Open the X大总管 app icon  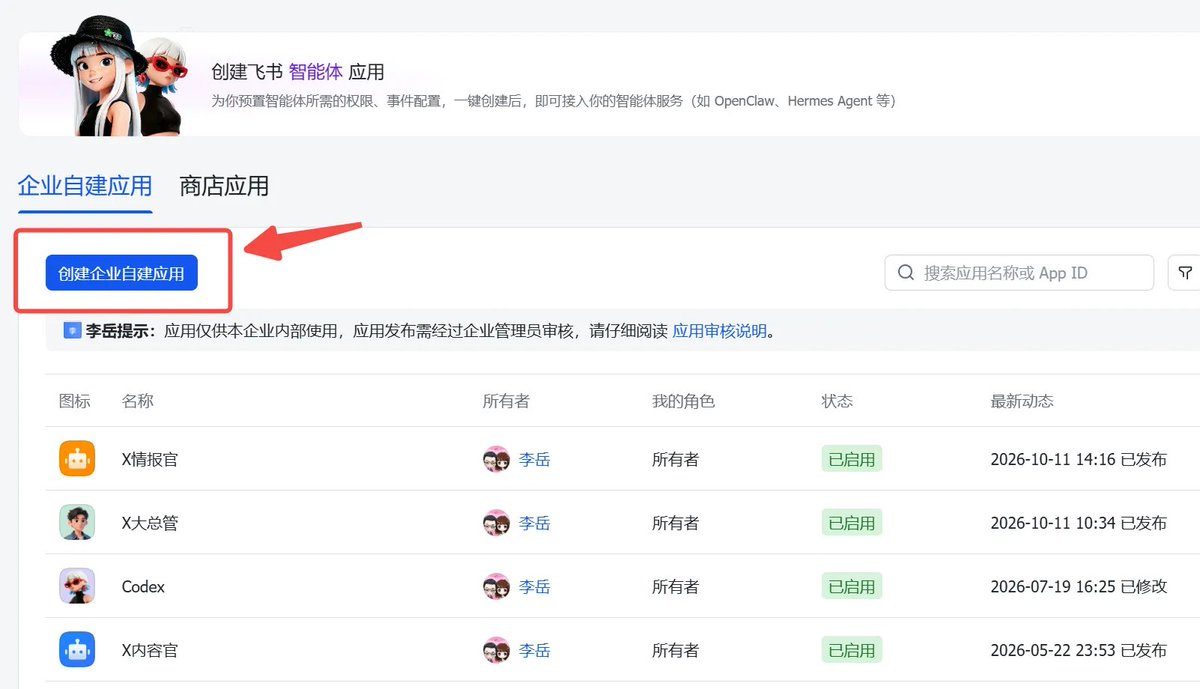[77, 523]
